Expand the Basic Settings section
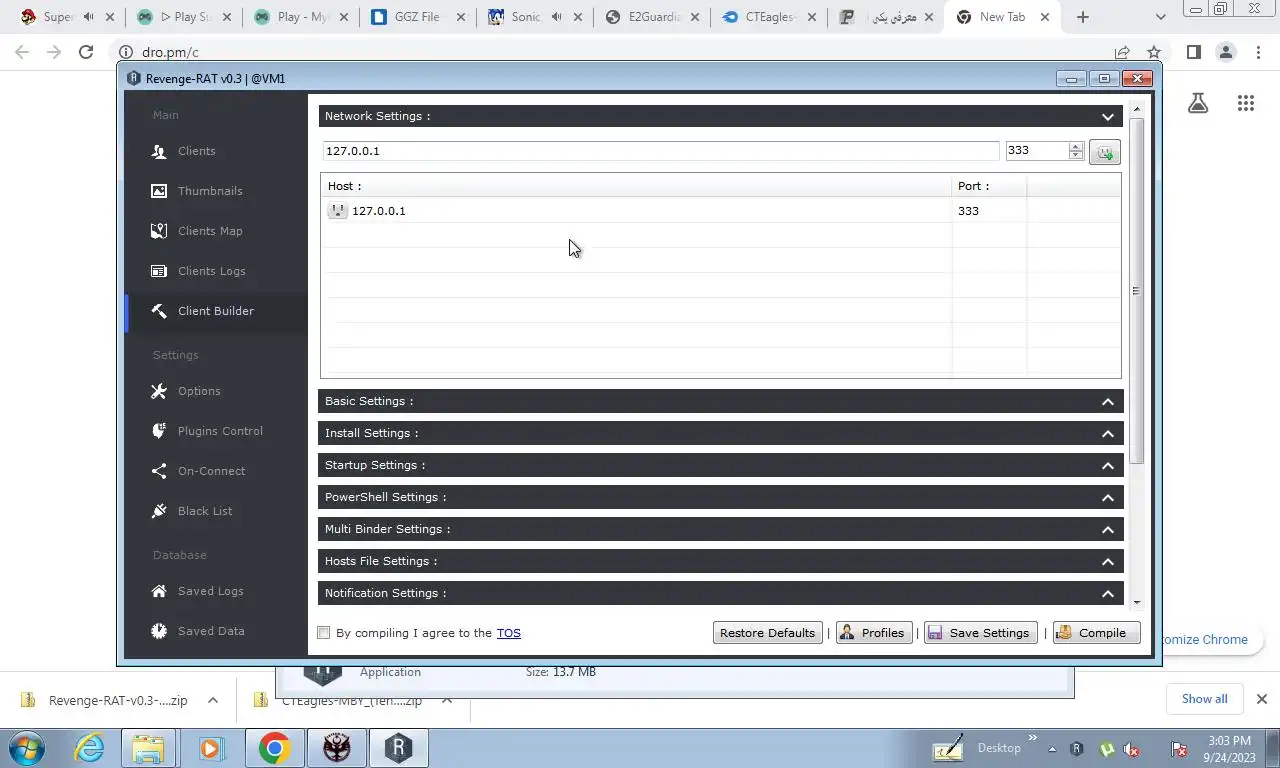The image size is (1280, 768). click(1107, 401)
